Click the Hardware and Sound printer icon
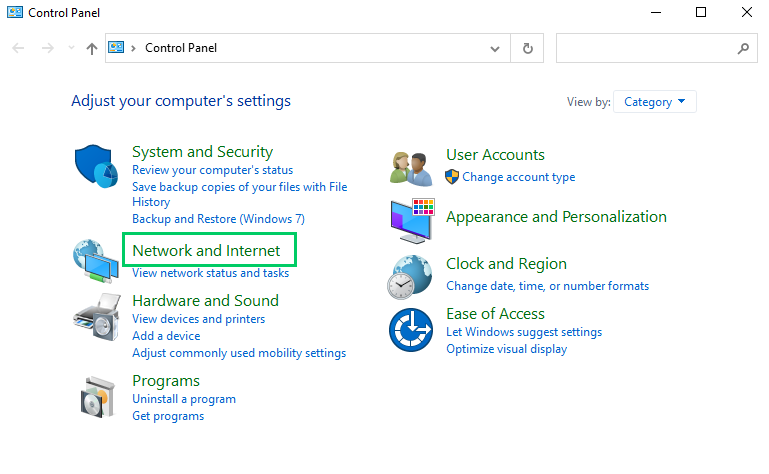The image size is (769, 474). click(x=97, y=317)
